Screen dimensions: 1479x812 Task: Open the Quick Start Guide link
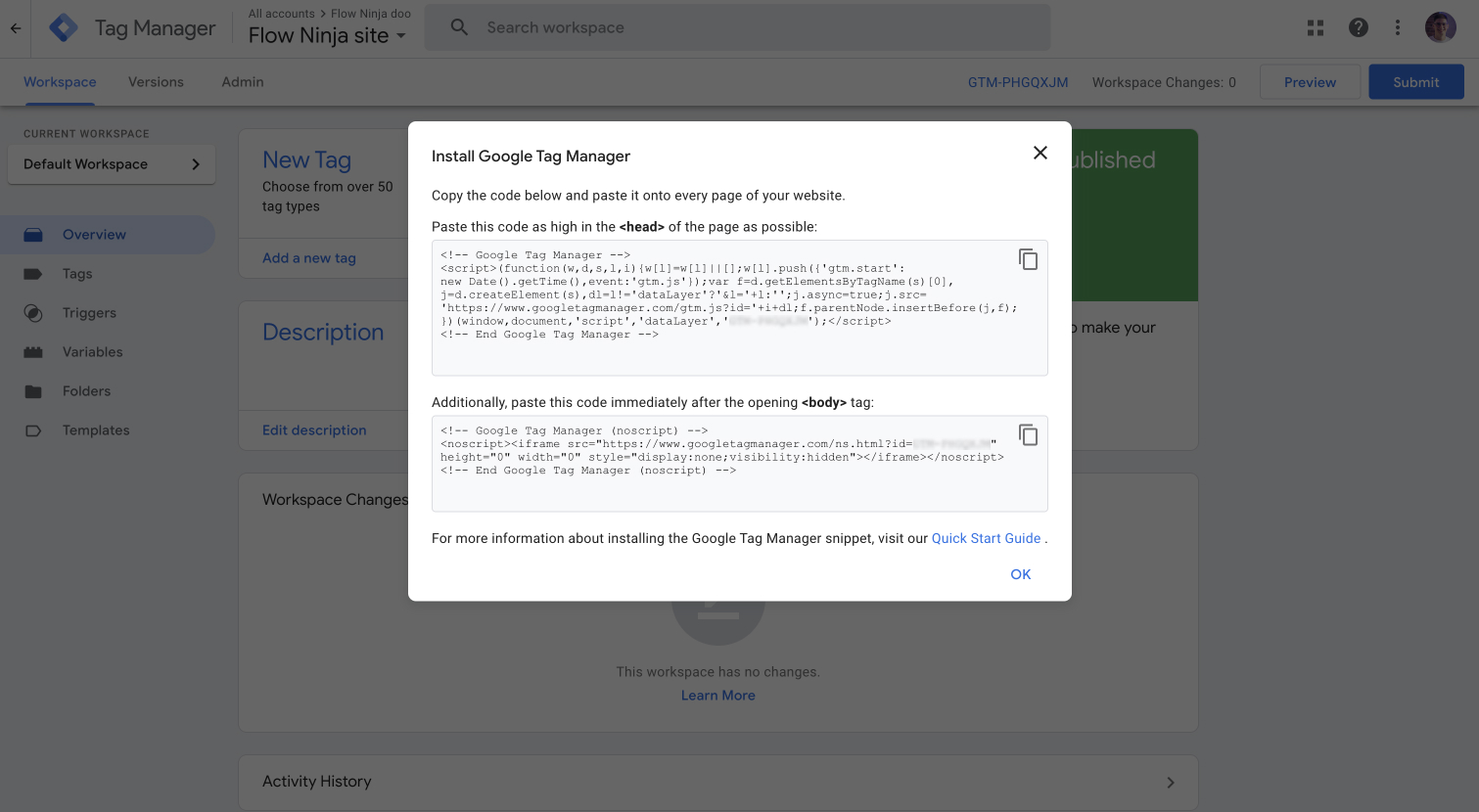pyautogui.click(x=986, y=538)
